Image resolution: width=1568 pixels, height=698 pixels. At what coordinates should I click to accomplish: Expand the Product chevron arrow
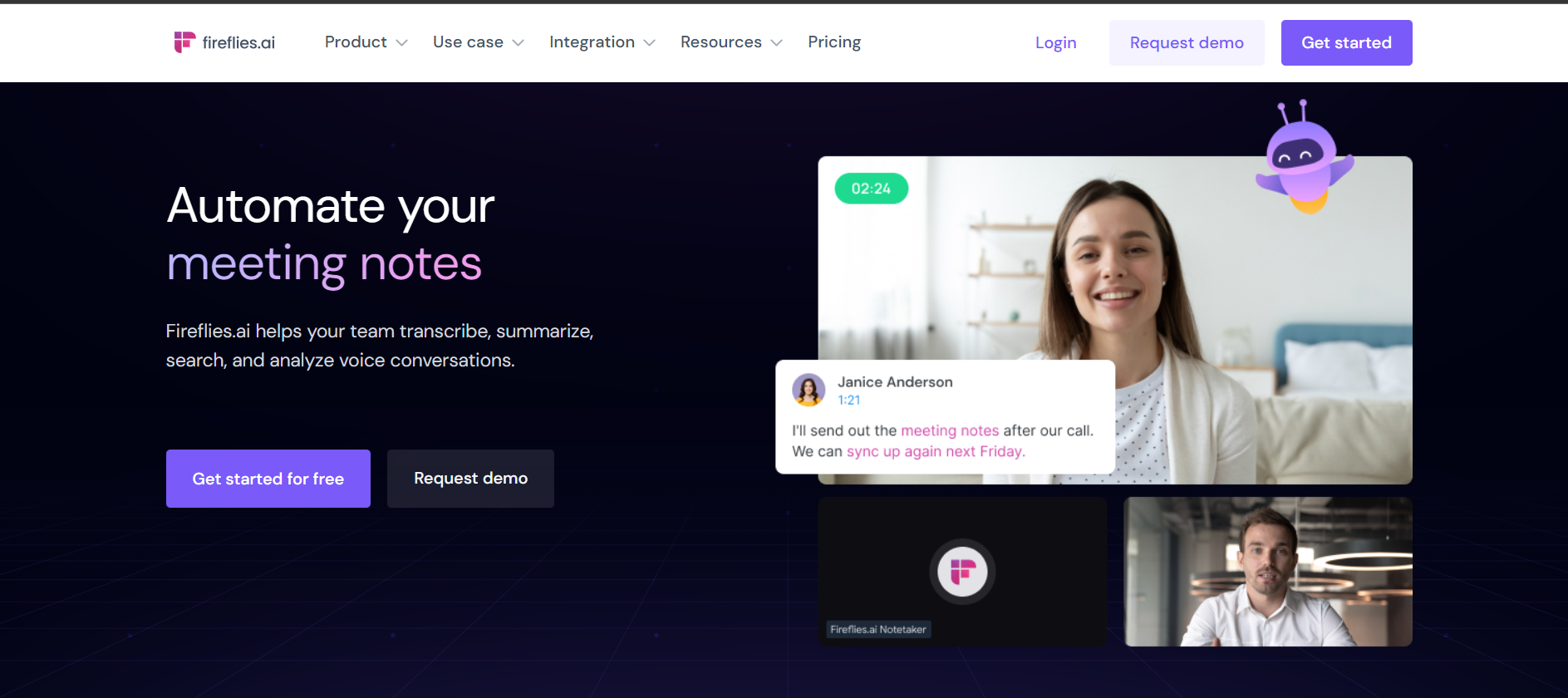(x=401, y=43)
